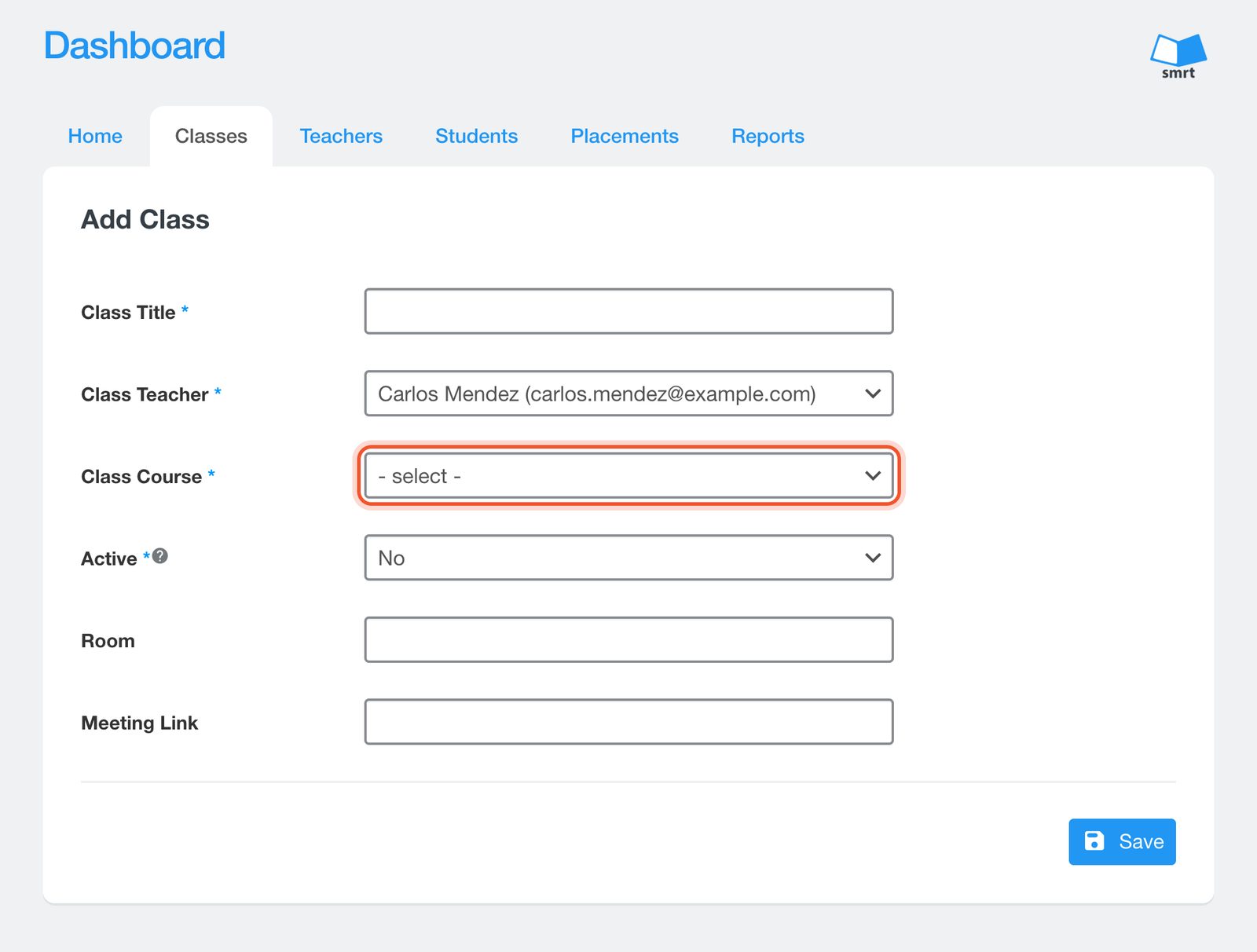Click the Class Course label text

(141, 477)
